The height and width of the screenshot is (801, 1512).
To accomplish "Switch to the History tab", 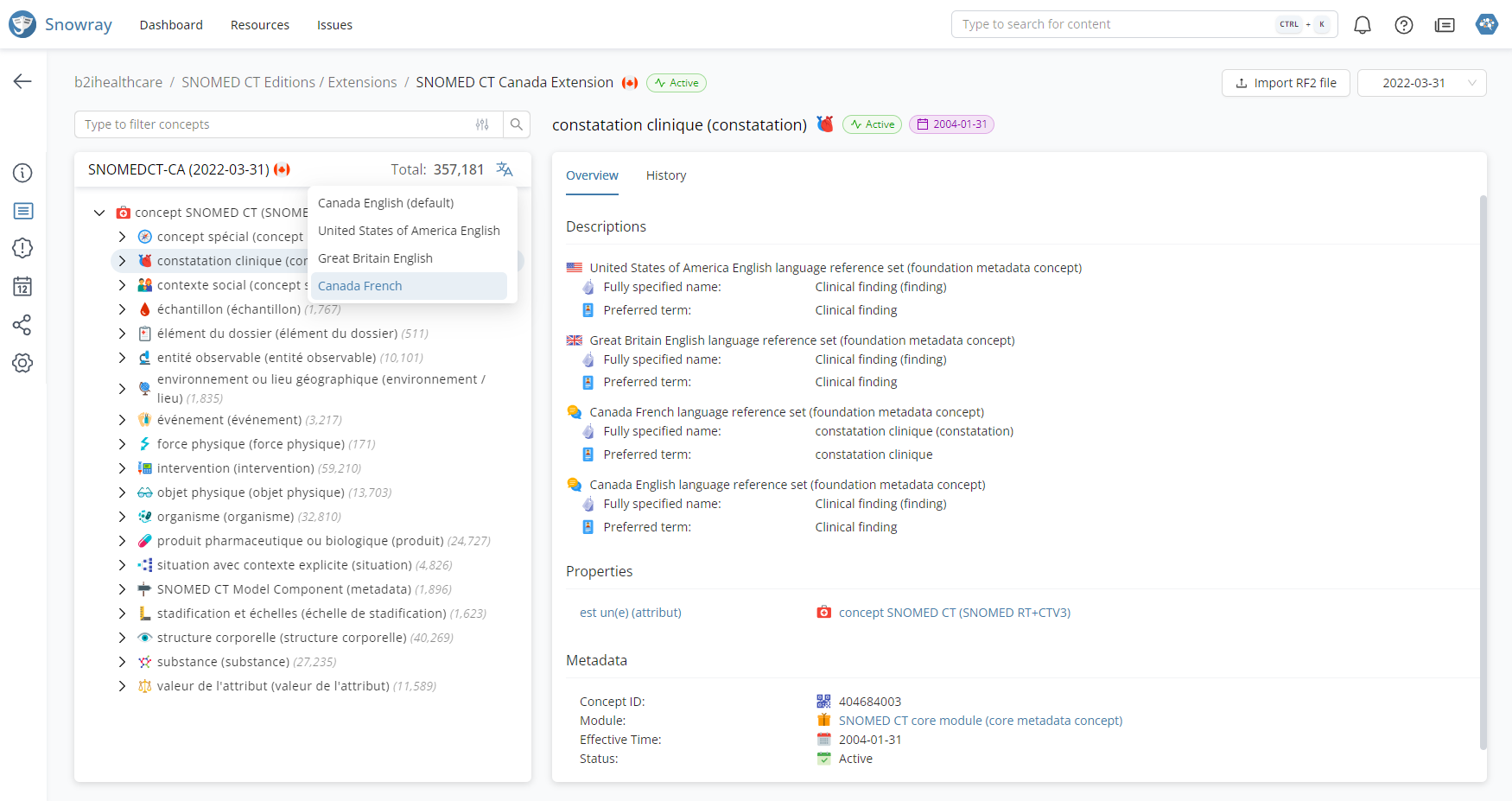I will point(665,175).
